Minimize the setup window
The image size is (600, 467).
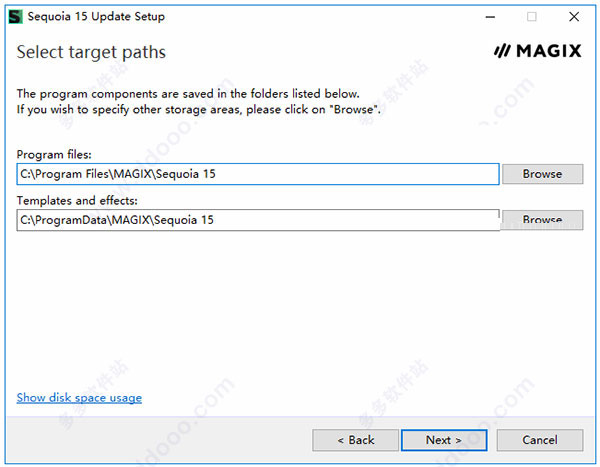pos(490,17)
